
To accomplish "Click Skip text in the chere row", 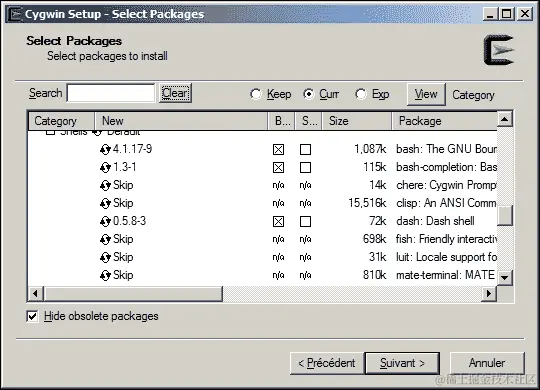I will tap(123, 185).
